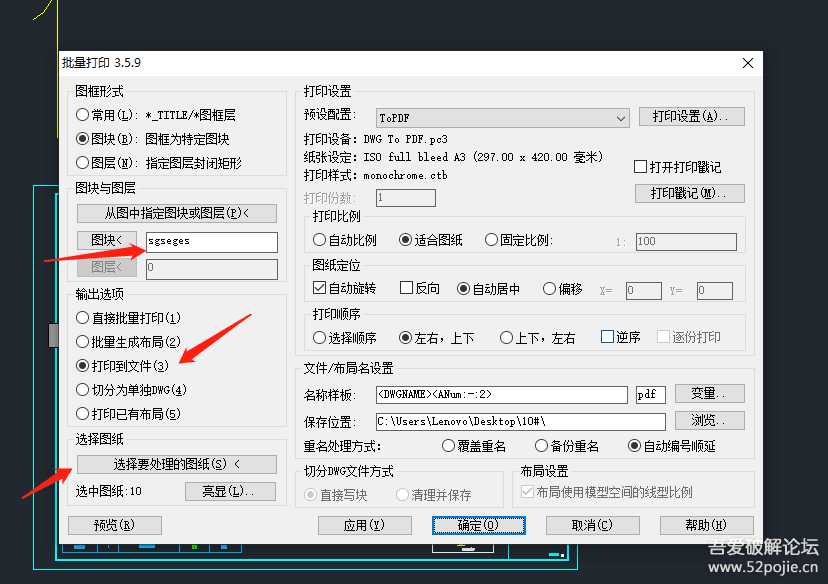Enable 打开打印戳记 checkbox

640,167
